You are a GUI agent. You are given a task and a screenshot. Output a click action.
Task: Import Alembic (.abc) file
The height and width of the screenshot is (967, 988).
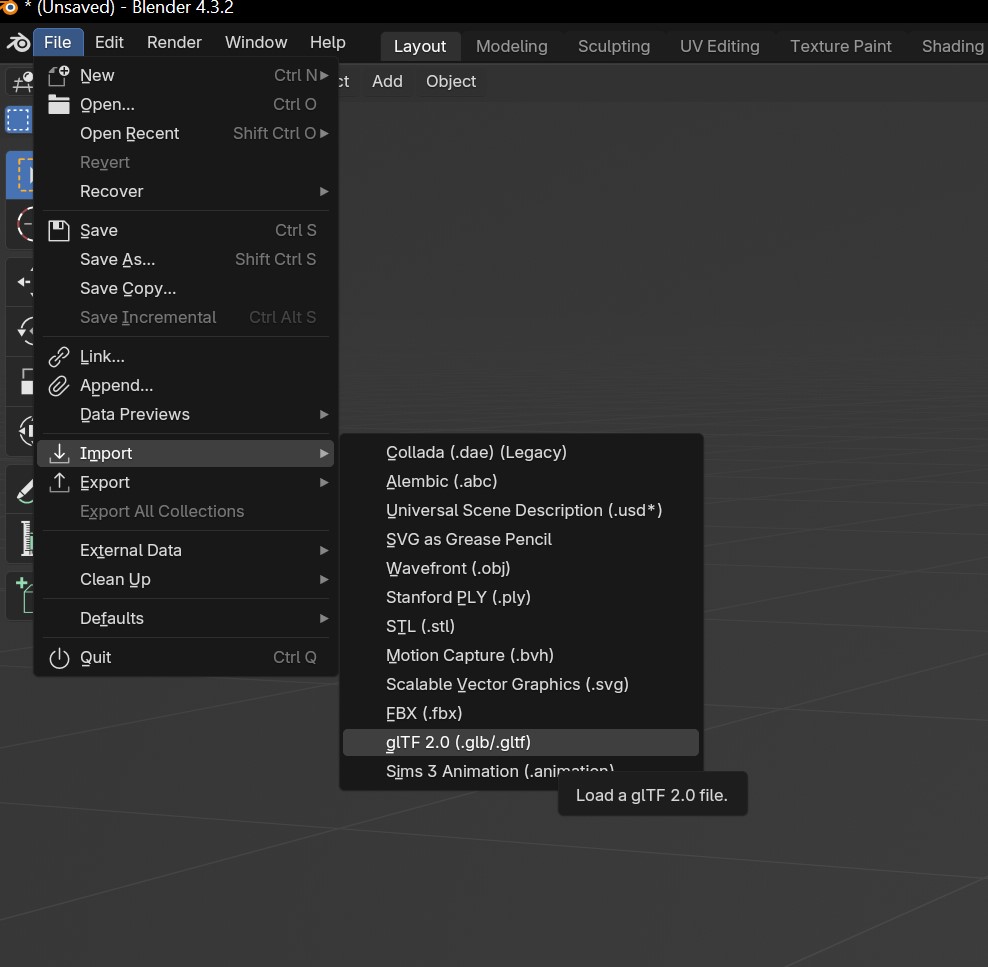coord(520,481)
